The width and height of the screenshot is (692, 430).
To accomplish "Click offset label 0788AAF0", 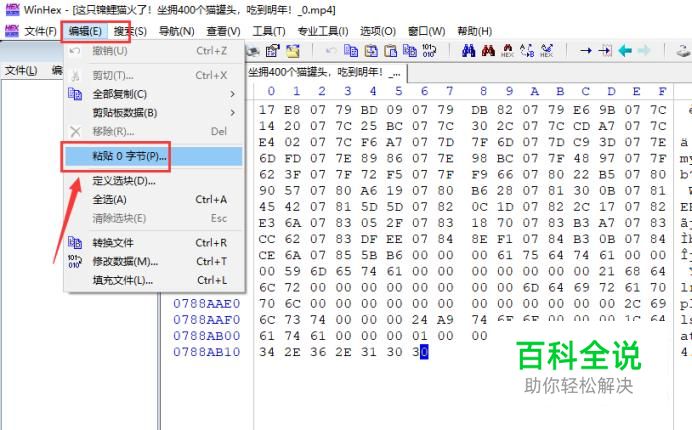I will [207, 320].
